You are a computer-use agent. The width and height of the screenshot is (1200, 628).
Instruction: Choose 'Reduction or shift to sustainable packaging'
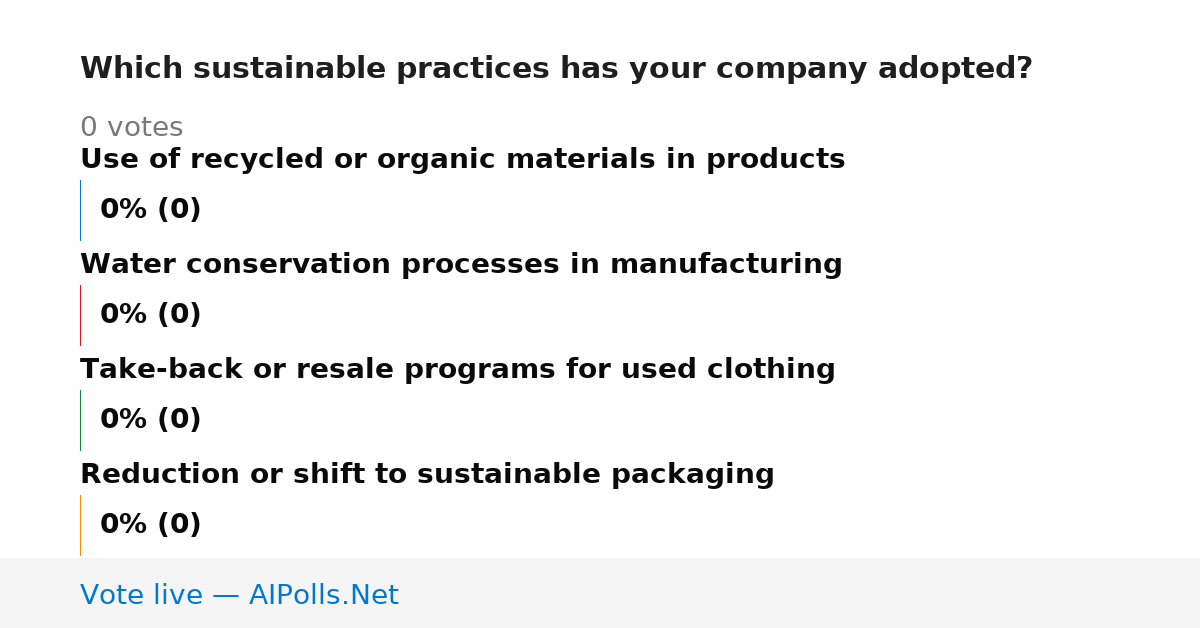click(x=427, y=475)
